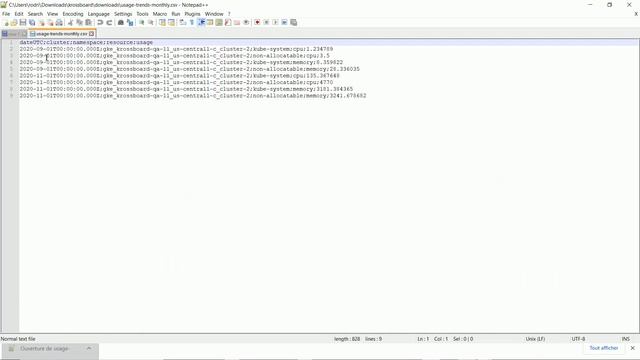640x360 pixels.
Task: Open the File menu
Action: (x=6, y=14)
